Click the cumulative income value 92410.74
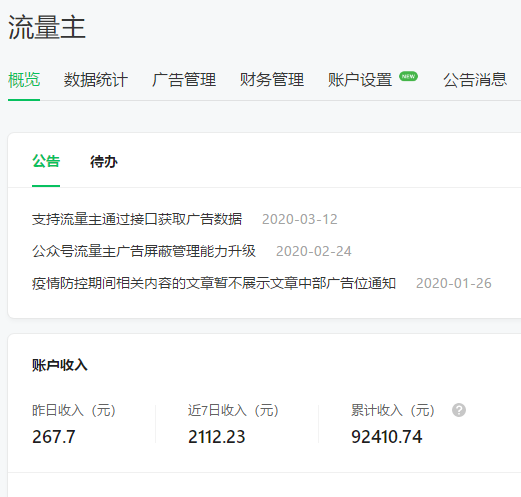 pos(387,437)
